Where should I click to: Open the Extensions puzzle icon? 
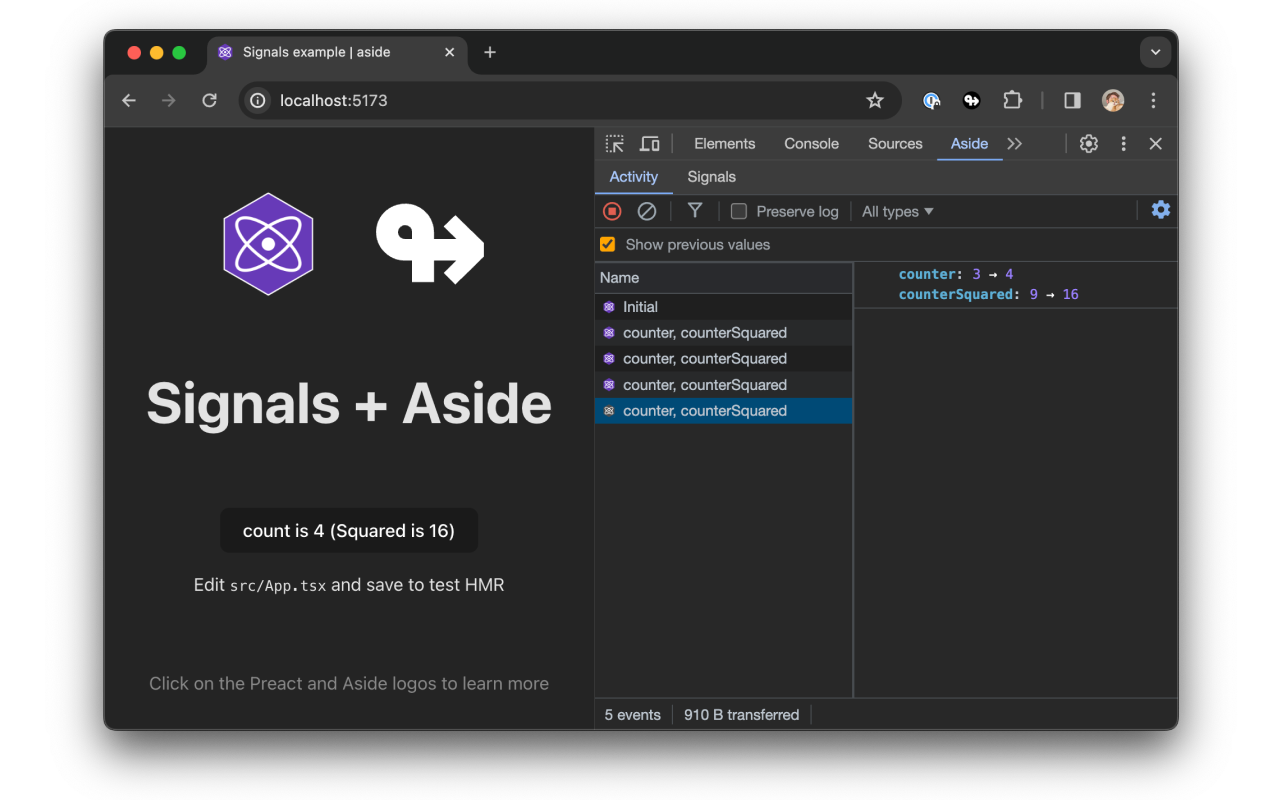tap(1012, 100)
